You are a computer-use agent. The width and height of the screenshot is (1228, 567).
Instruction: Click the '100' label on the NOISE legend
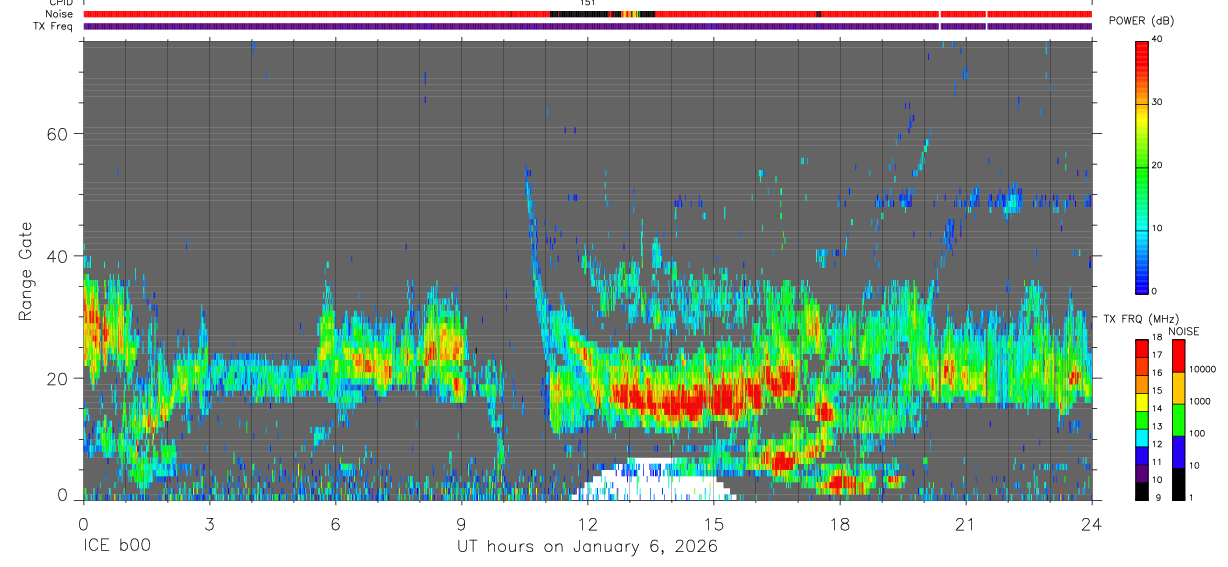point(1198,434)
